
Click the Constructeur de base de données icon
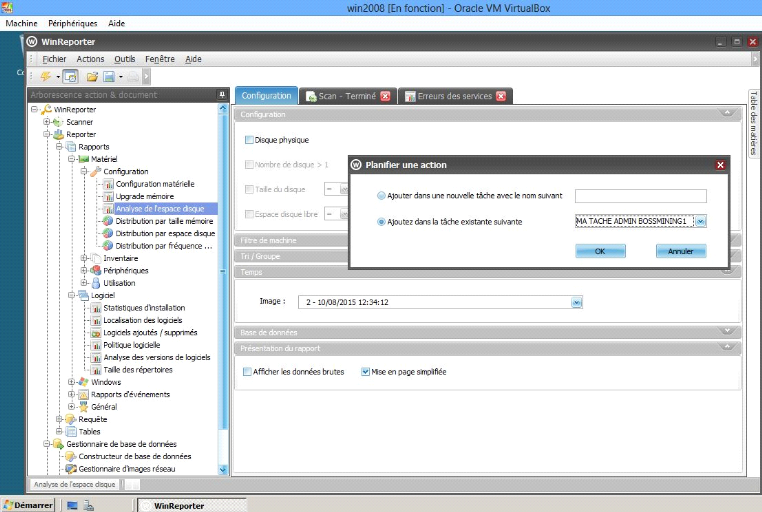[x=71, y=456]
